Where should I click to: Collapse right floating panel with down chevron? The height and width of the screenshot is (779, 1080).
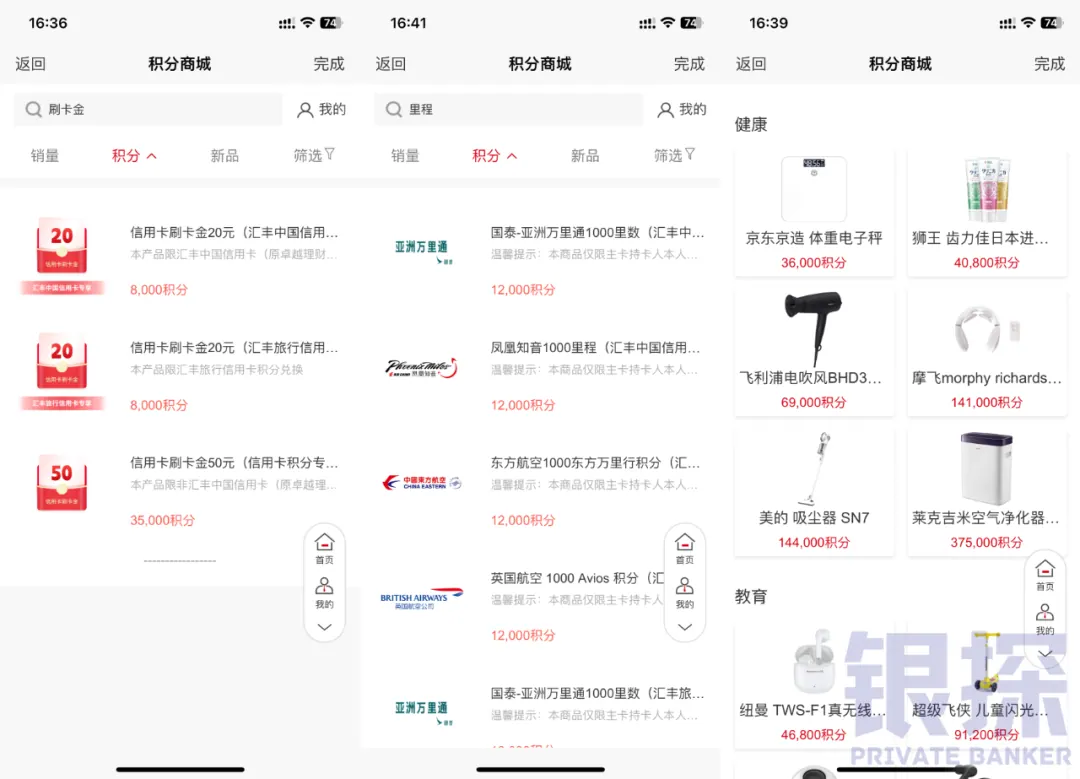coord(1045,654)
